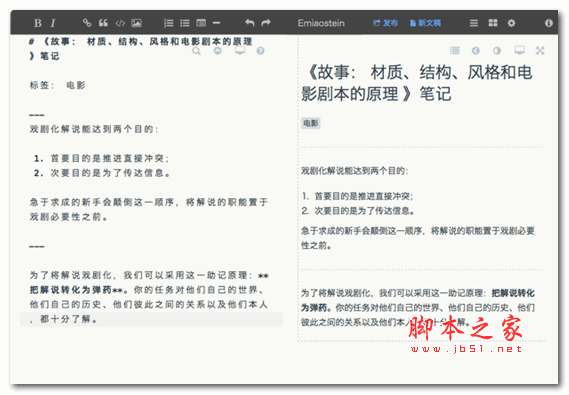Click the 电影 tag in the preview

pyautogui.click(x=311, y=123)
